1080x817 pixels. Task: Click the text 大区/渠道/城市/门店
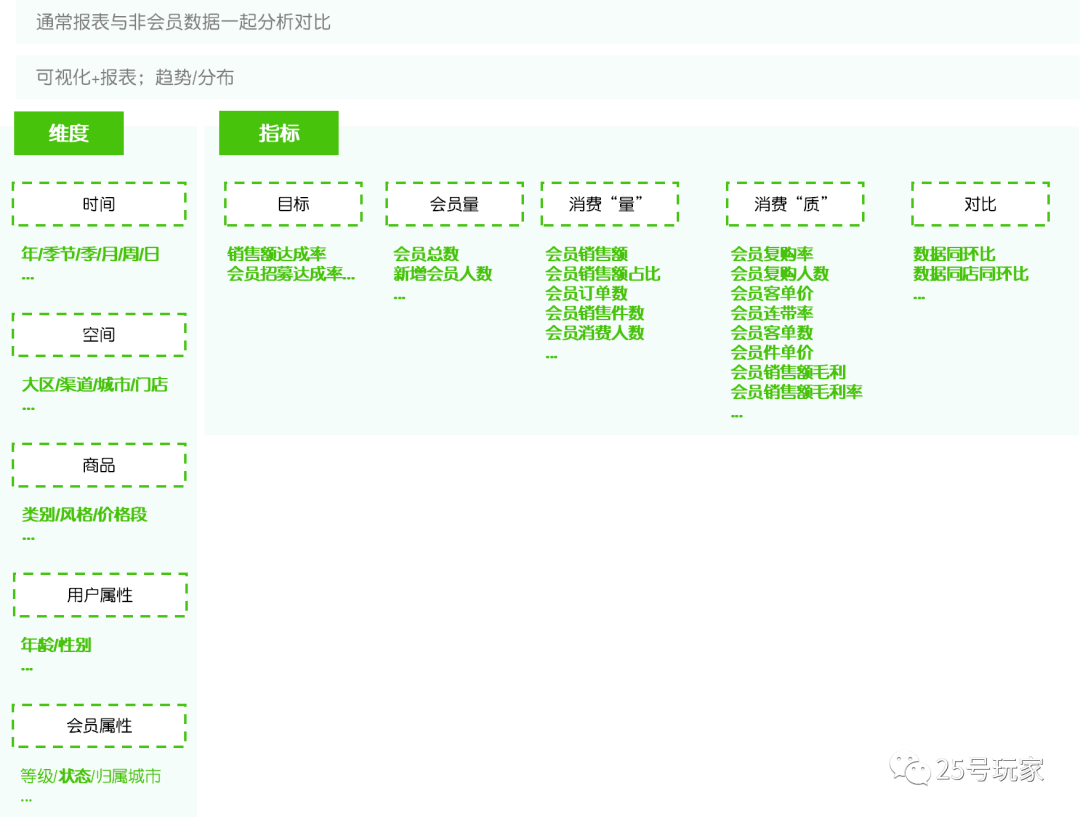[94, 384]
